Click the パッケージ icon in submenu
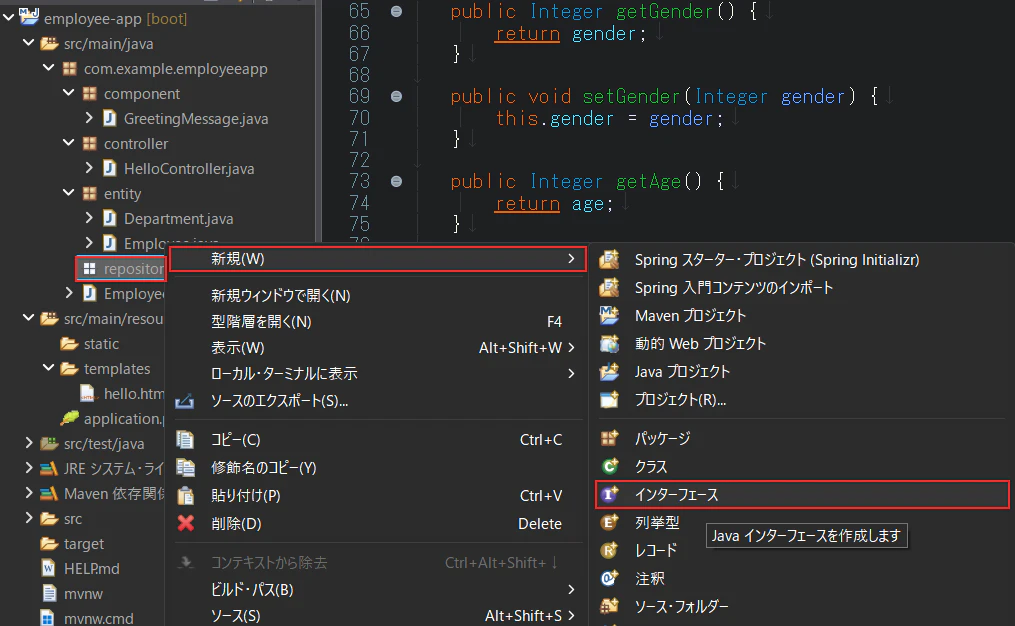This screenshot has height=626, width=1015. (x=609, y=438)
